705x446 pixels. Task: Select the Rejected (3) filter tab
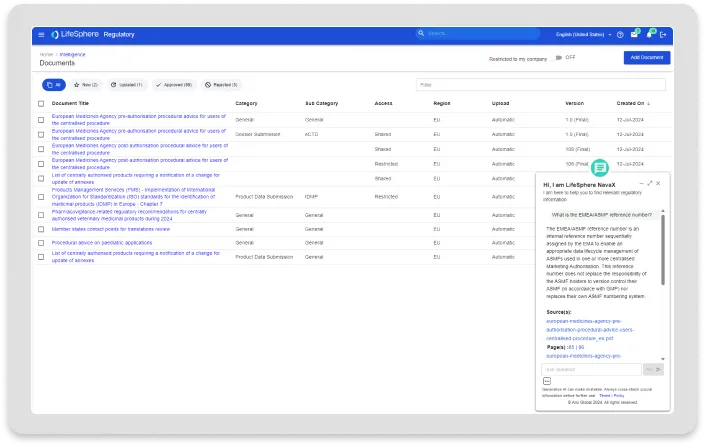pos(222,85)
